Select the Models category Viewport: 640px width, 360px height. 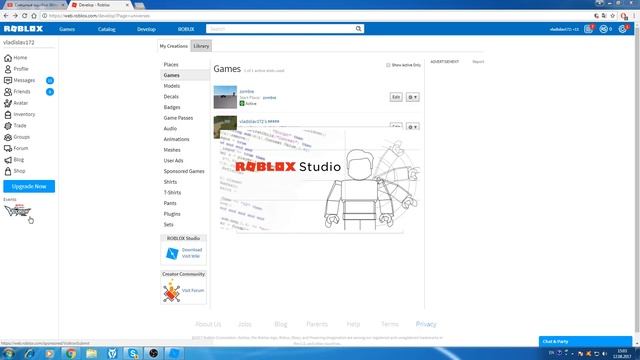pos(172,86)
